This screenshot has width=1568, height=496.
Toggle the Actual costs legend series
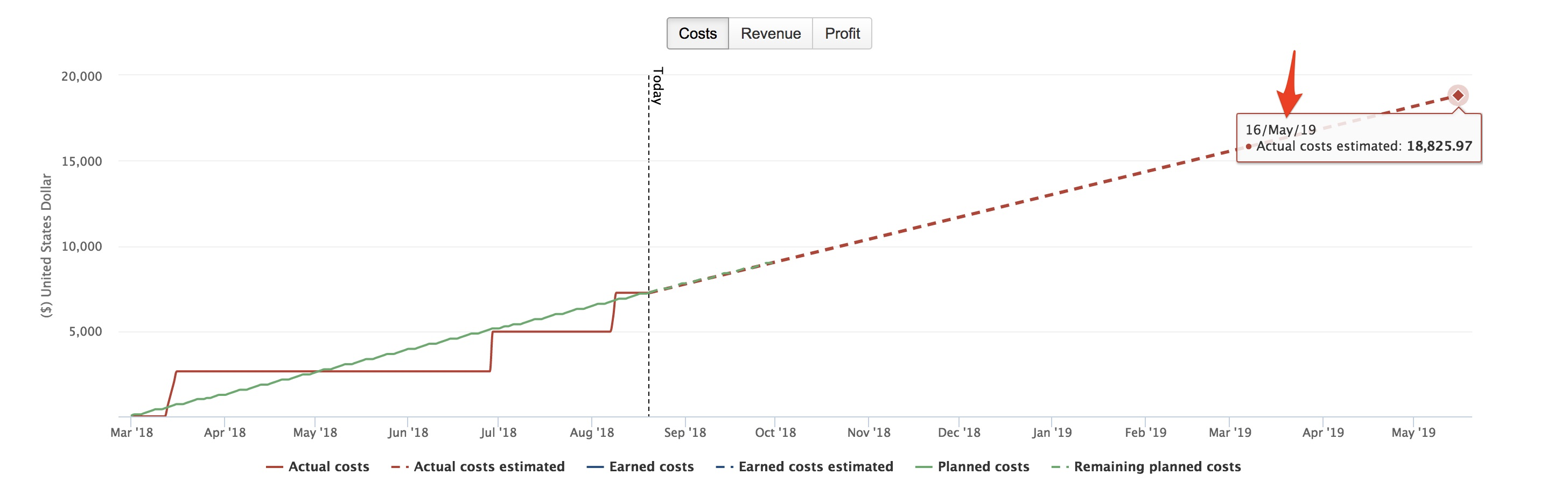pyautogui.click(x=328, y=466)
